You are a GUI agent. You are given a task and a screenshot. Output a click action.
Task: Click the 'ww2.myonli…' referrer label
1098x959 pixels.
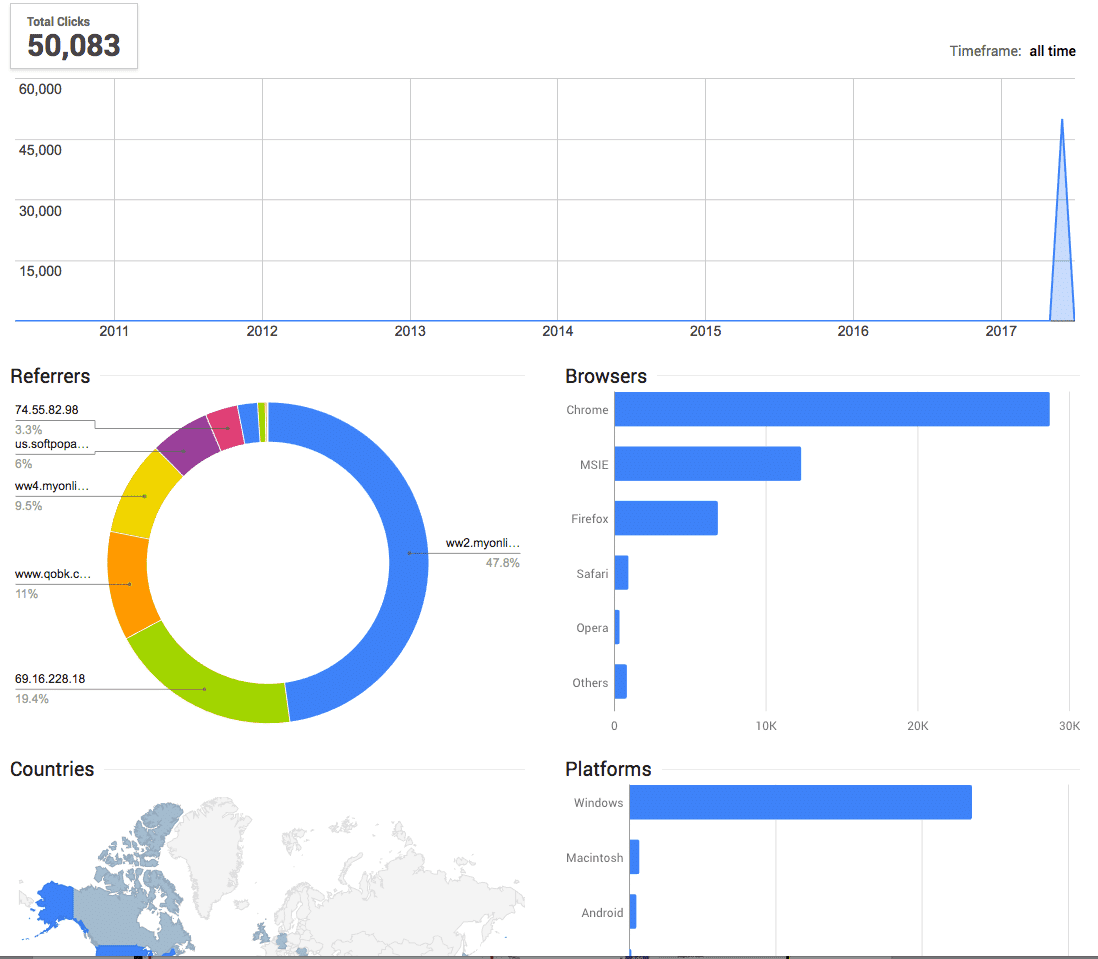pos(482,543)
